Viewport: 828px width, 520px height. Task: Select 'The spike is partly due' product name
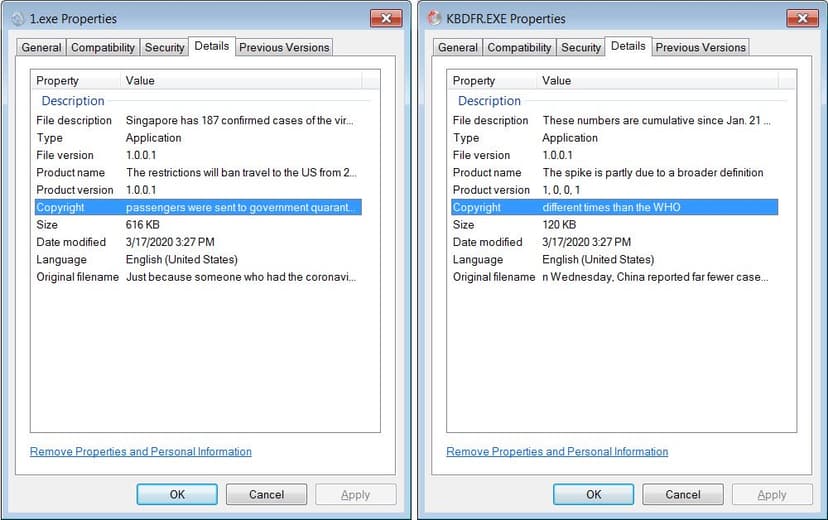pos(615,173)
